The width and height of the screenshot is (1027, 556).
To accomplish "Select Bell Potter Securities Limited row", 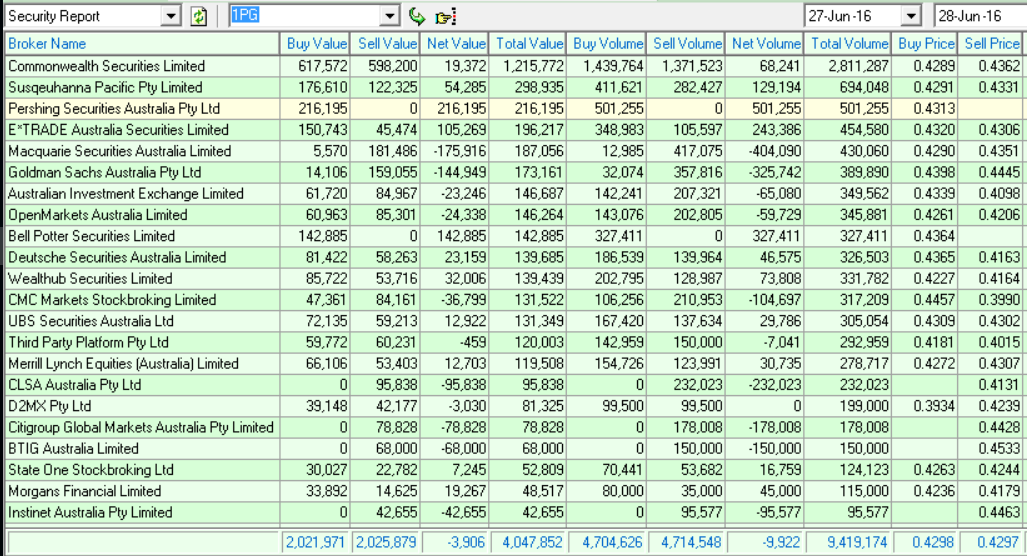I will tap(514, 236).
